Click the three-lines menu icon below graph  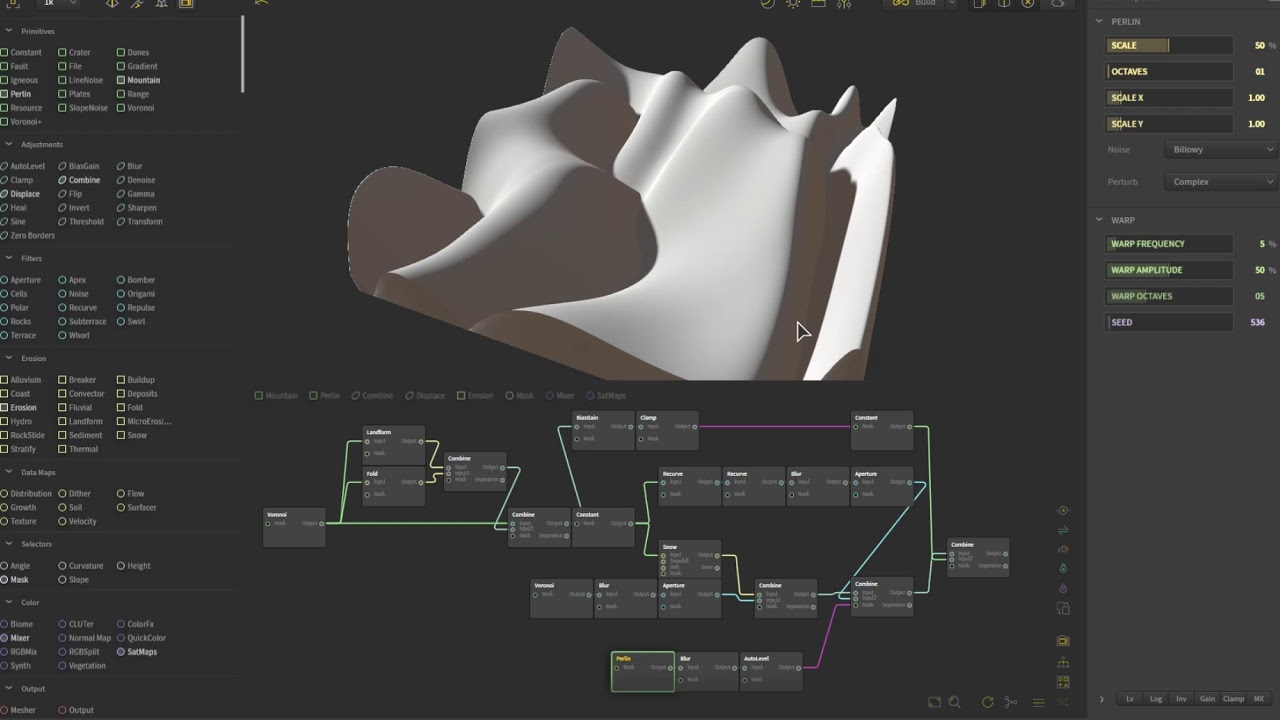[1038, 702]
